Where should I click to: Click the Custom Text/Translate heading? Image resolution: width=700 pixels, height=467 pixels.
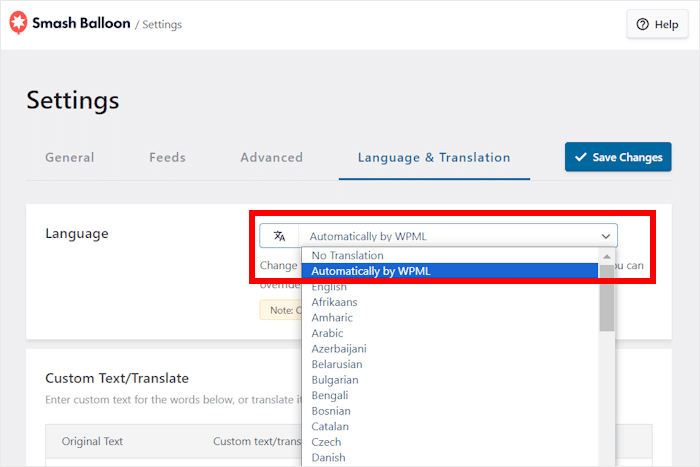point(117,378)
